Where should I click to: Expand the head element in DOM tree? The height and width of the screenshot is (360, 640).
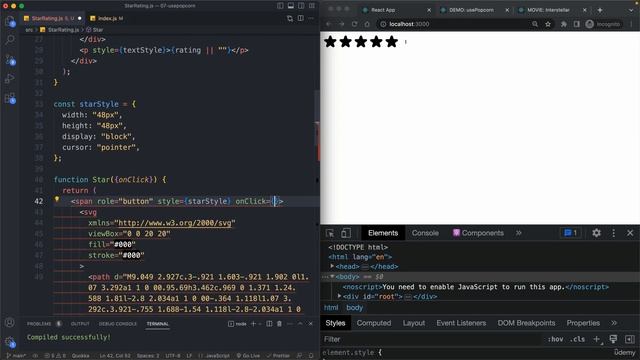332,266
